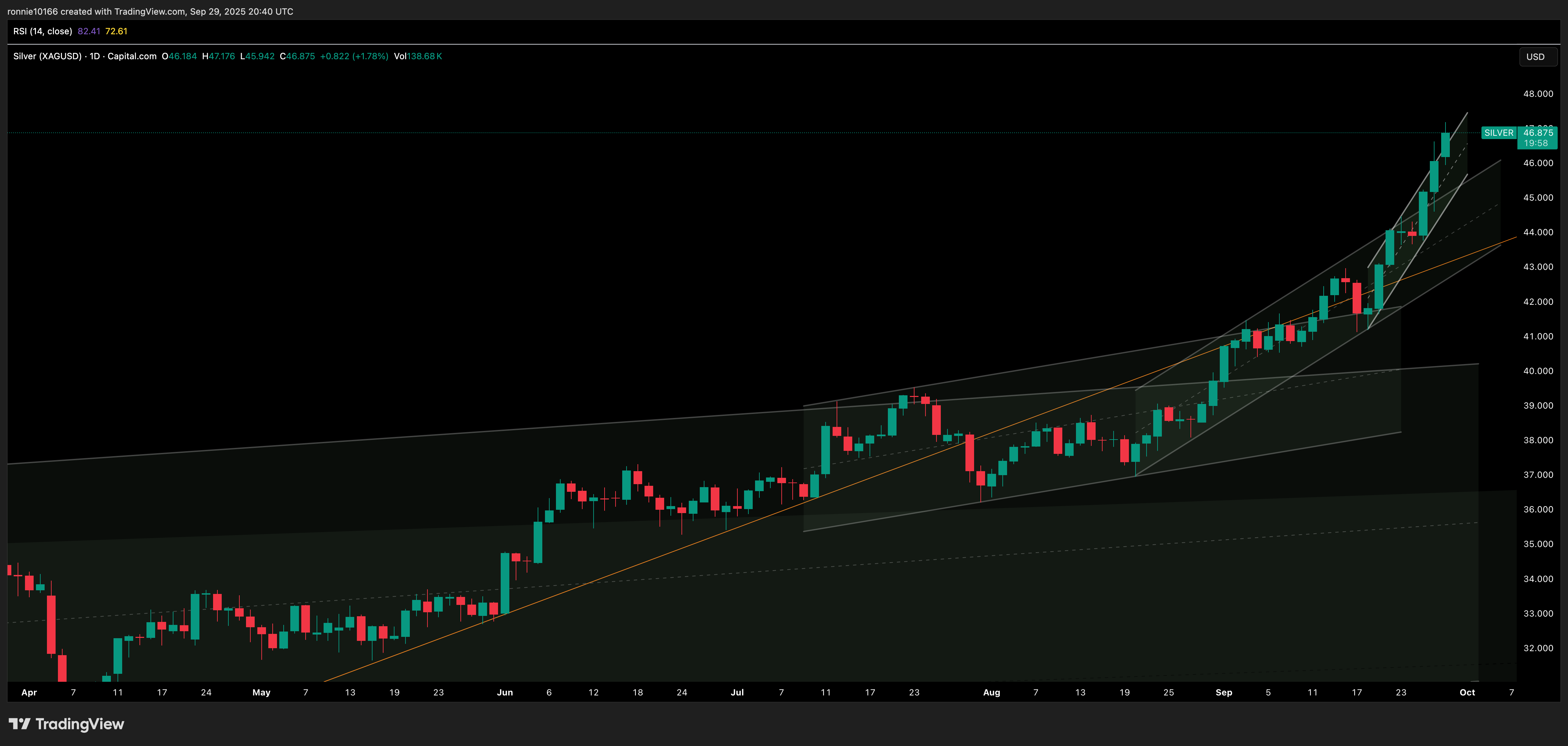Click the latest green candle at chart top
Screen dimensions: 1568x746
[x=1445, y=145]
